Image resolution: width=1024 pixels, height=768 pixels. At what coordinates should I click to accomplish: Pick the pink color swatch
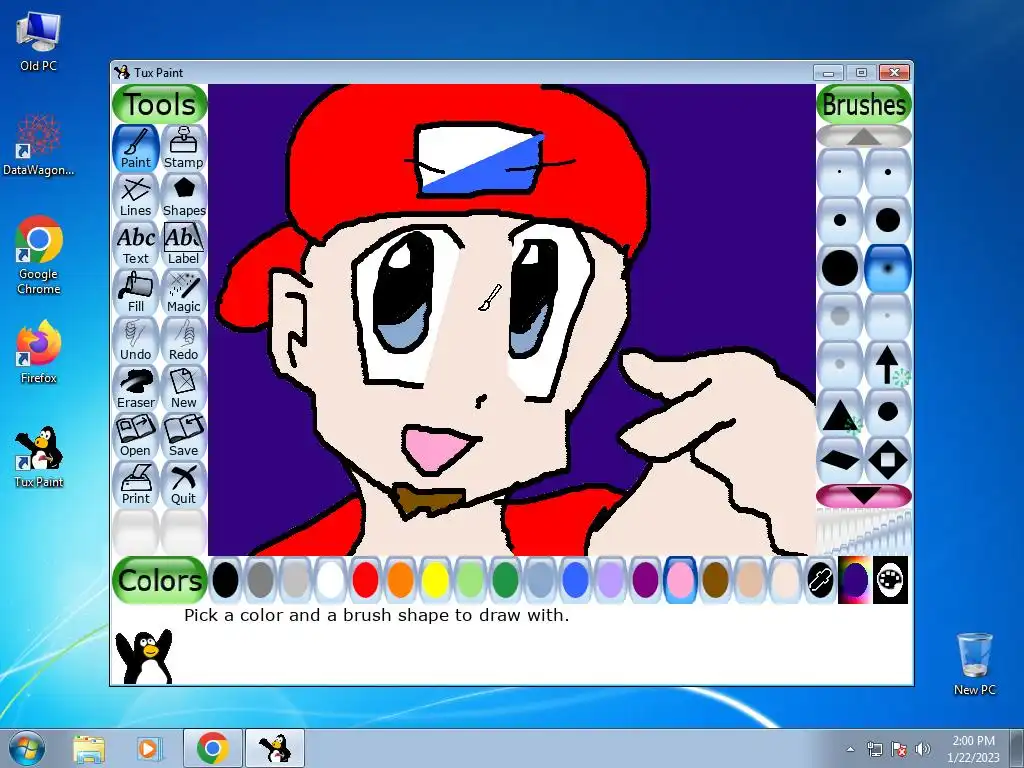(680, 580)
